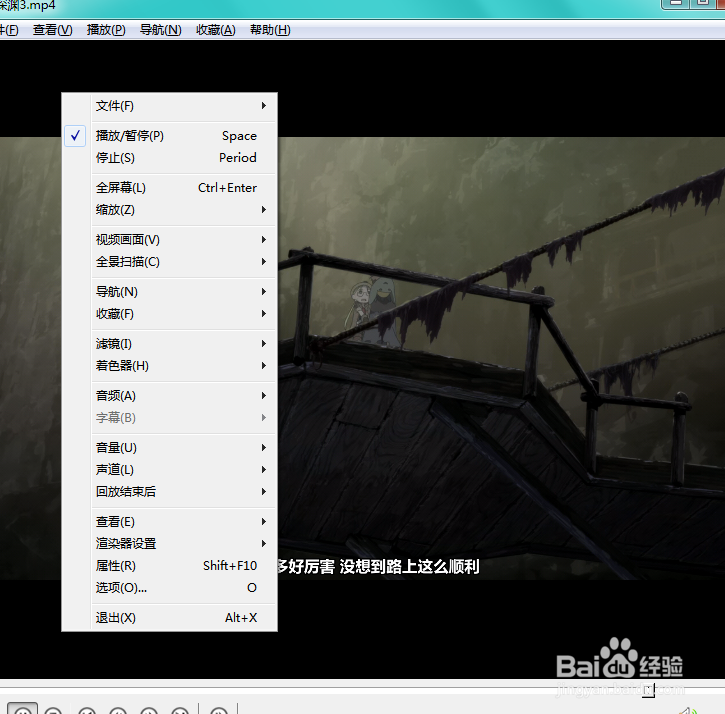Screen dimensions: 725x714
Task: Expand the 导航(N) submenu in context menu
Action: coord(169,292)
